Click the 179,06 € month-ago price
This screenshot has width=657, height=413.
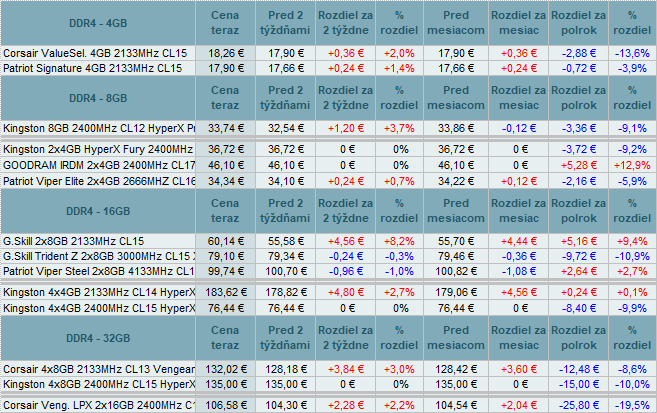456,292
